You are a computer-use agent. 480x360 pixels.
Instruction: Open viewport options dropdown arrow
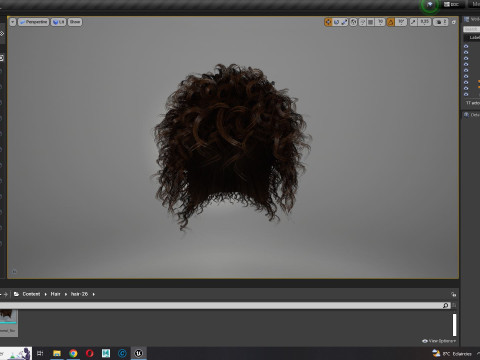[x=13, y=22]
